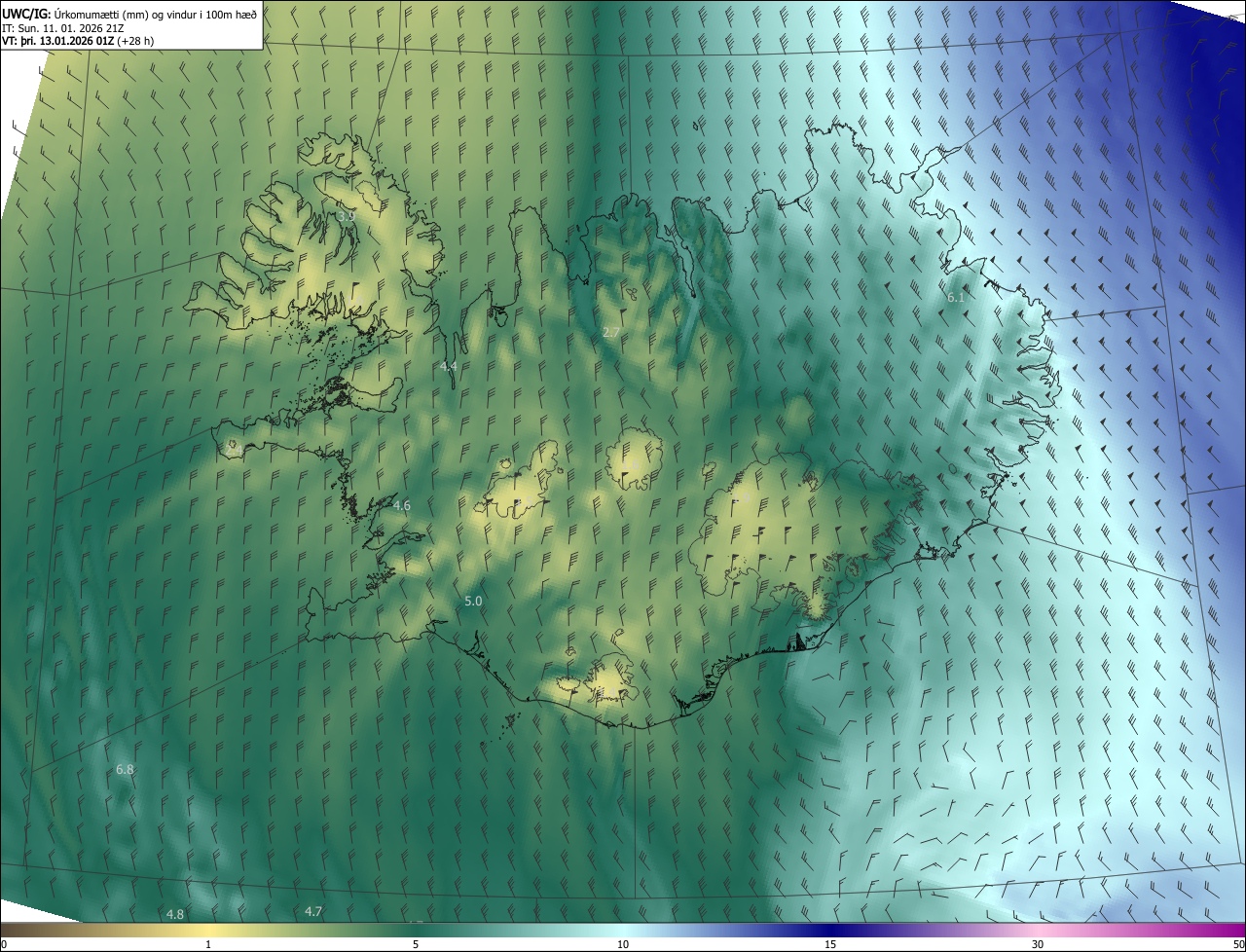Viewport: 1246px width, 952px height.
Task: Click the 5.0 value label on the map
Action: point(473,602)
